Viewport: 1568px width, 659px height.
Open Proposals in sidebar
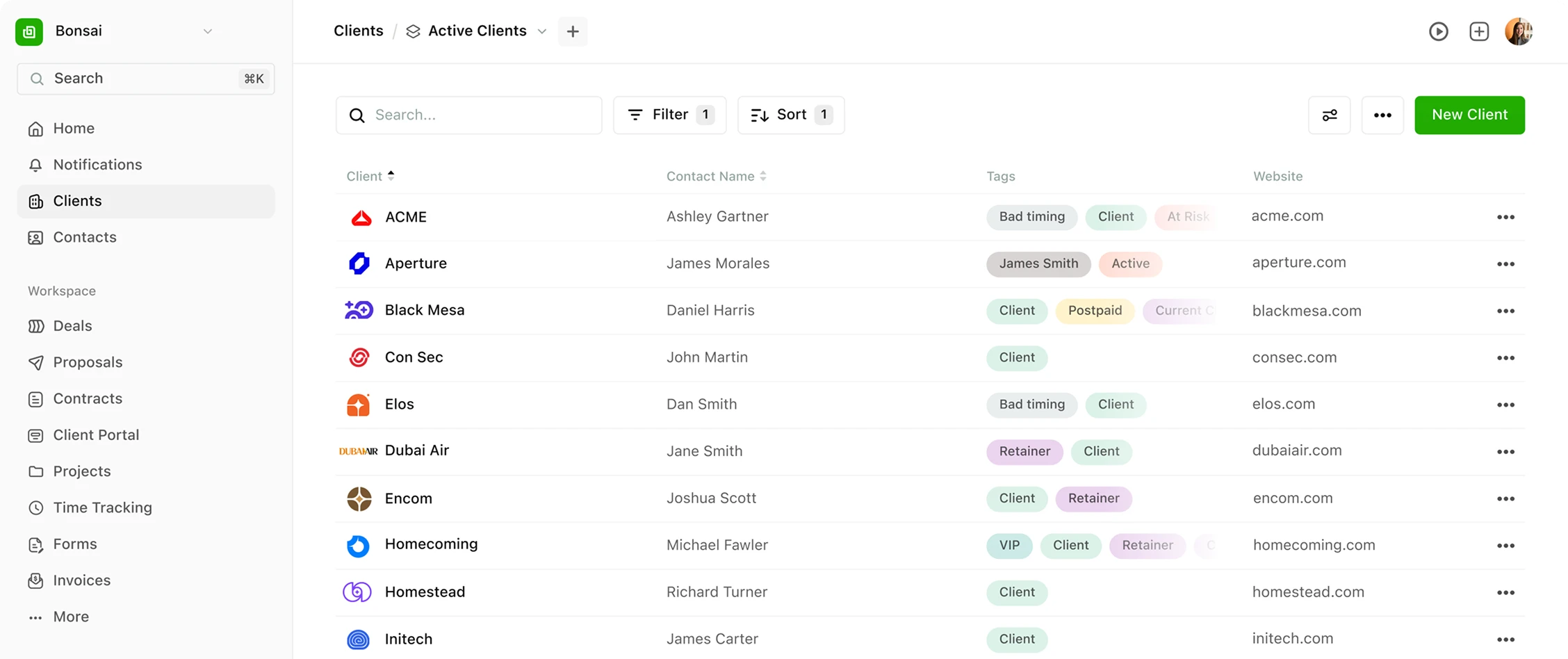[x=88, y=362]
